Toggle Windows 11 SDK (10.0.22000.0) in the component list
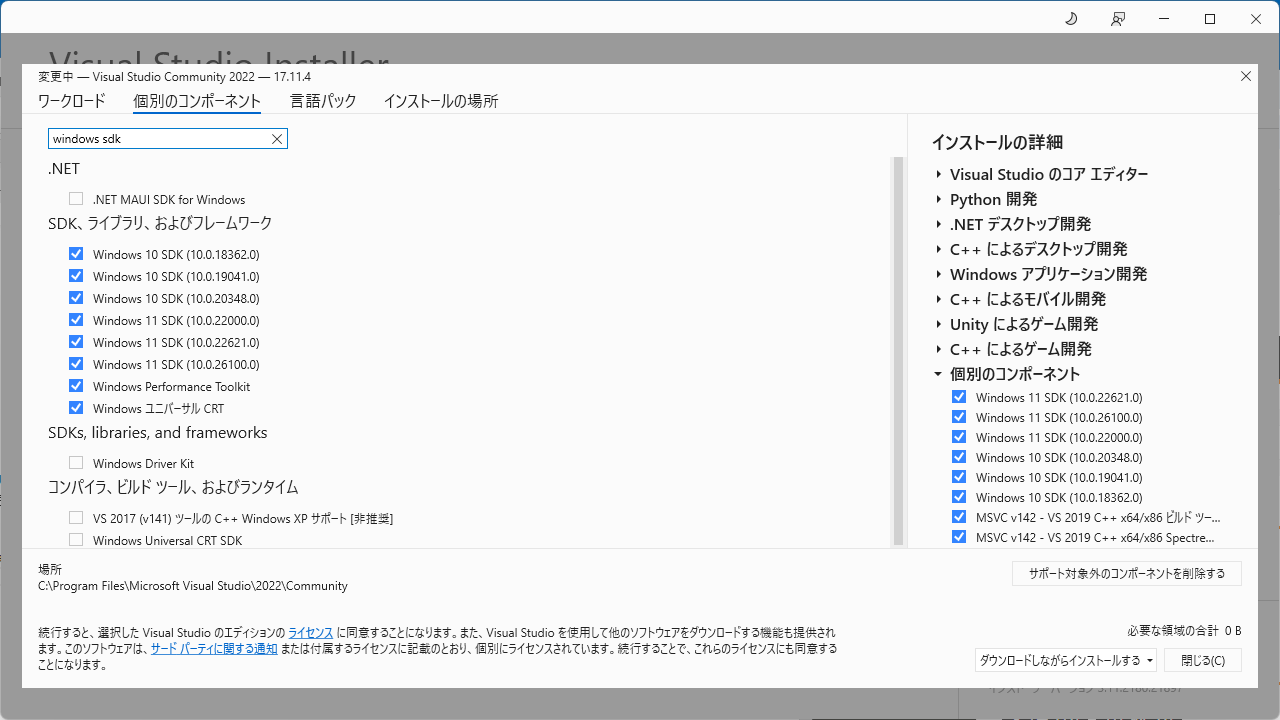1280x720 pixels. point(76,320)
